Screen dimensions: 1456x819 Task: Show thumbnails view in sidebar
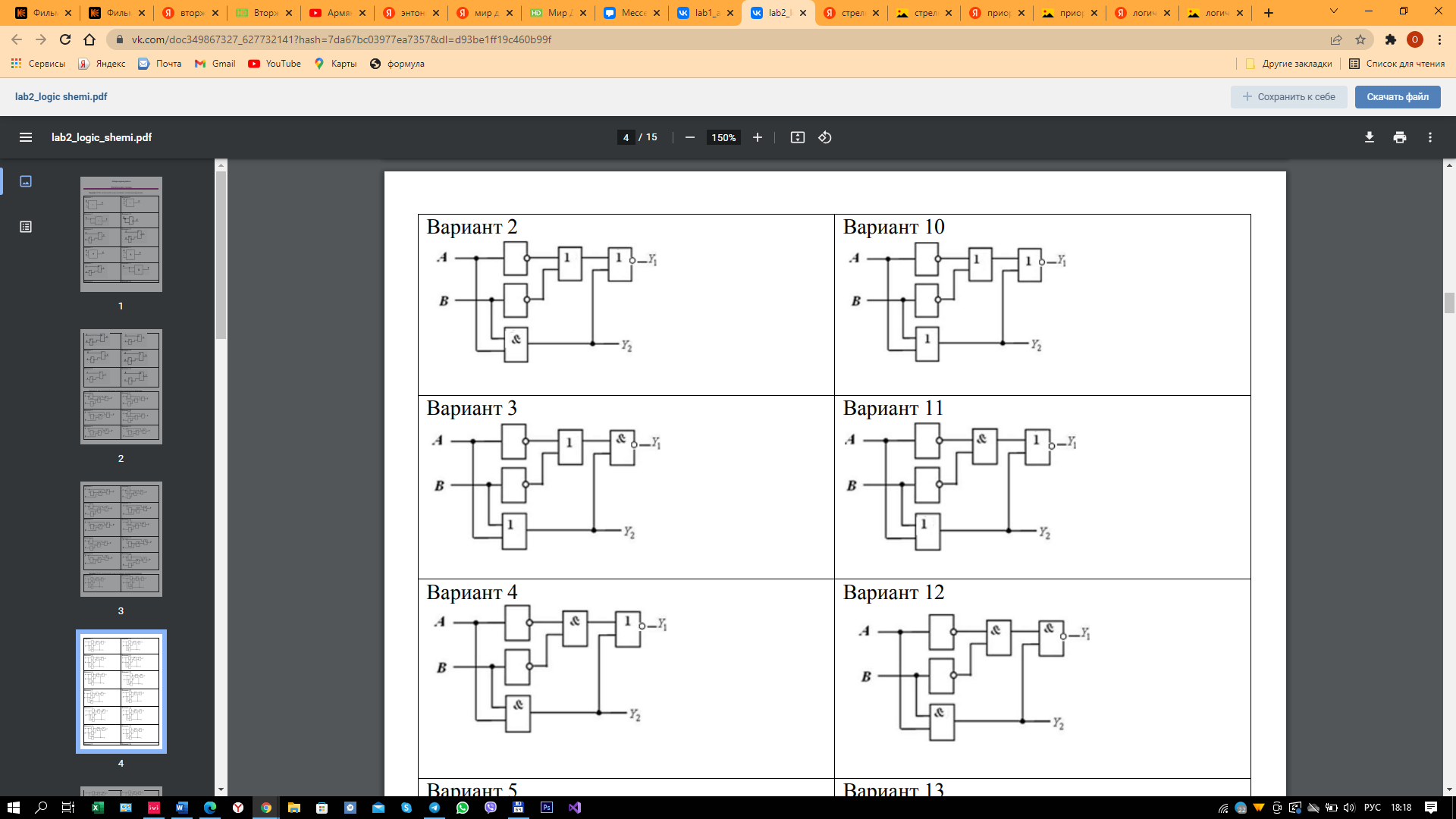click(x=26, y=181)
